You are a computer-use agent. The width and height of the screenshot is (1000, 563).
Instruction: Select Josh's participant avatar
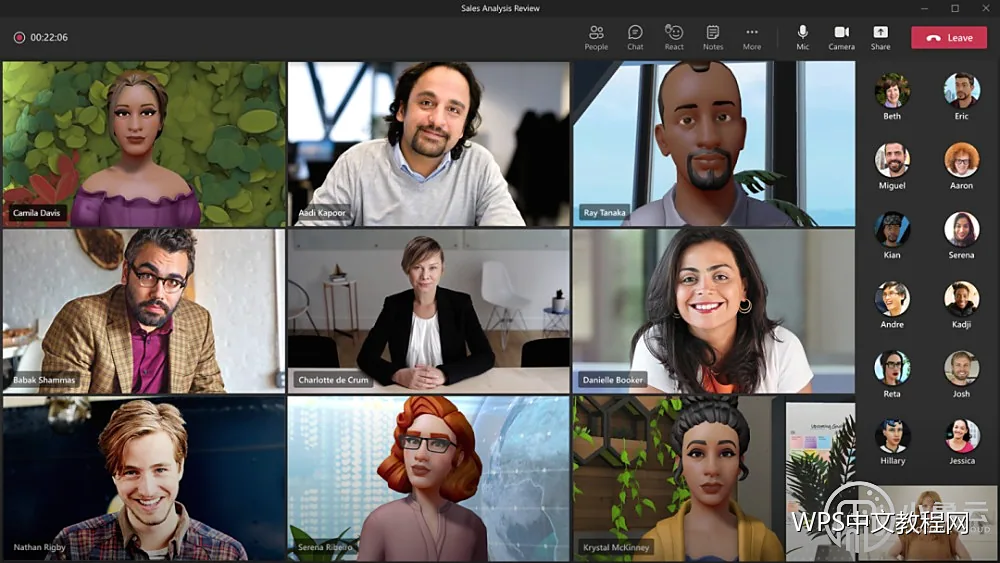[x=961, y=368]
